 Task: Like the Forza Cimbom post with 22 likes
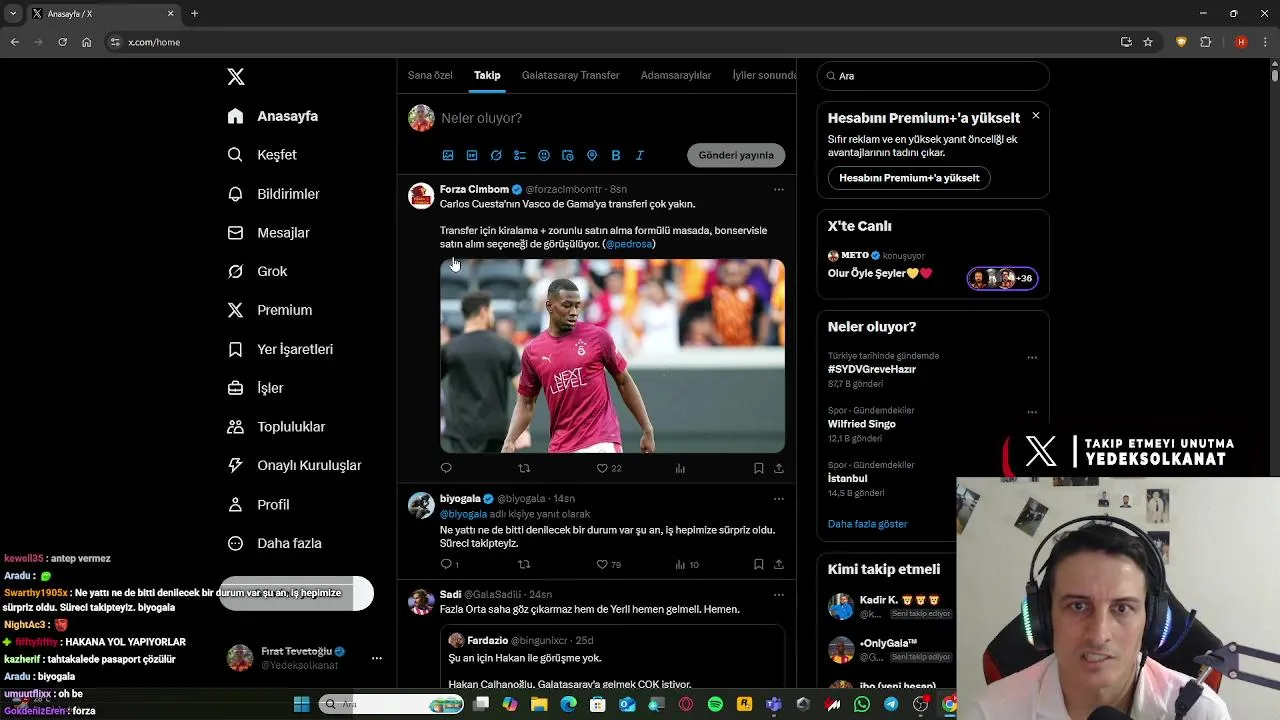point(609,468)
